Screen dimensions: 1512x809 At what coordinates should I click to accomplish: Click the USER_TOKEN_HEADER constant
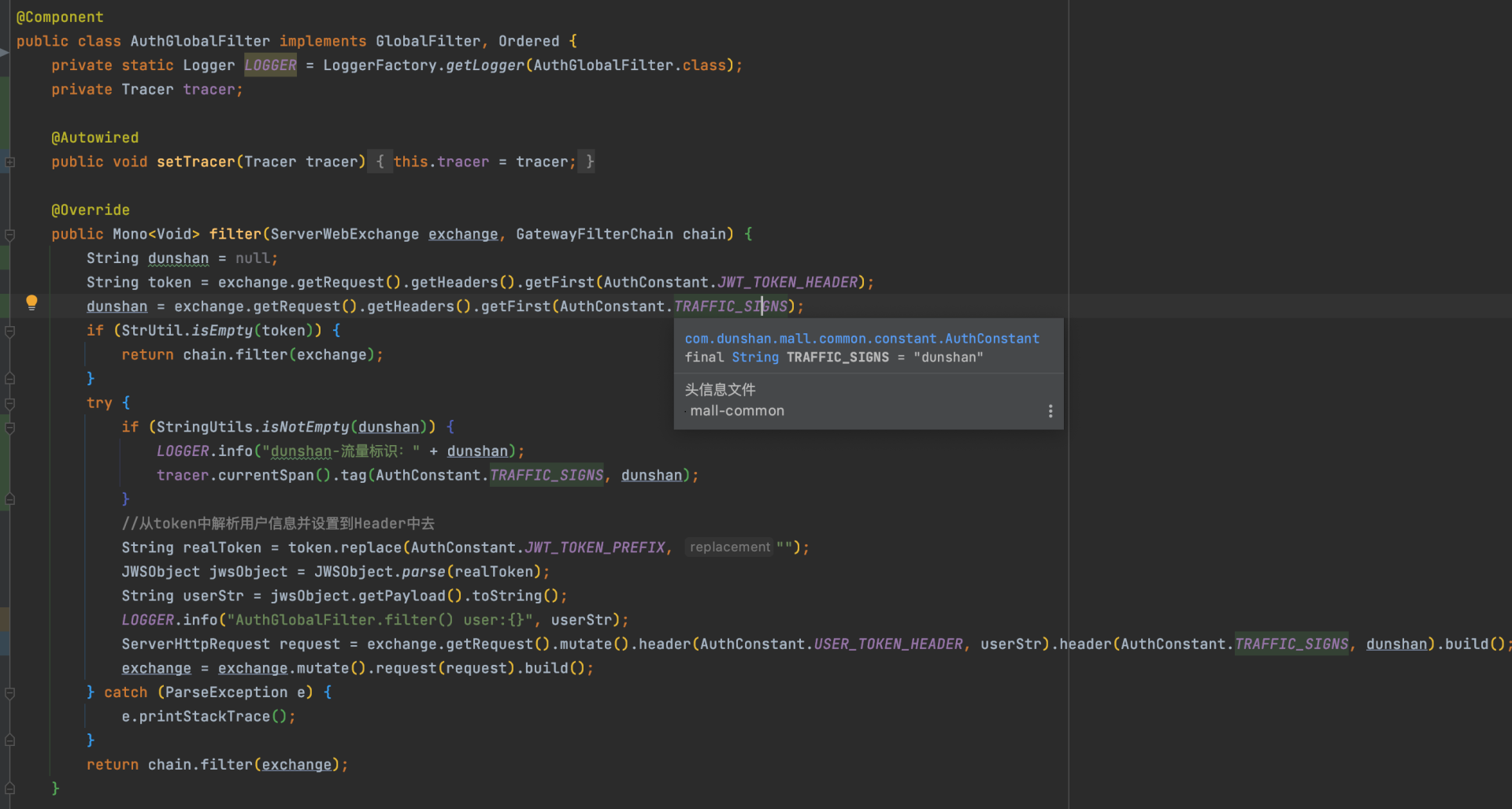888,644
